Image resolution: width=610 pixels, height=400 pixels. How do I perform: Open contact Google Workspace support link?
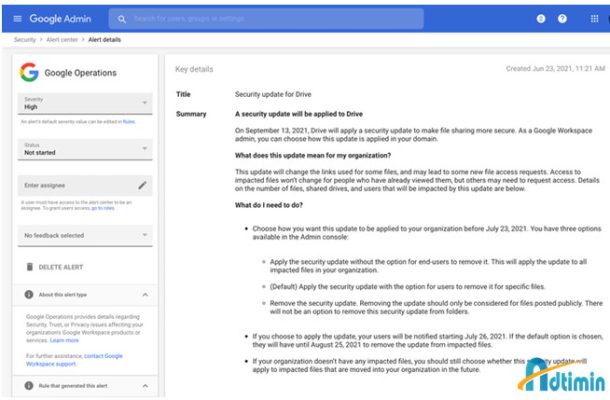[x=74, y=360]
